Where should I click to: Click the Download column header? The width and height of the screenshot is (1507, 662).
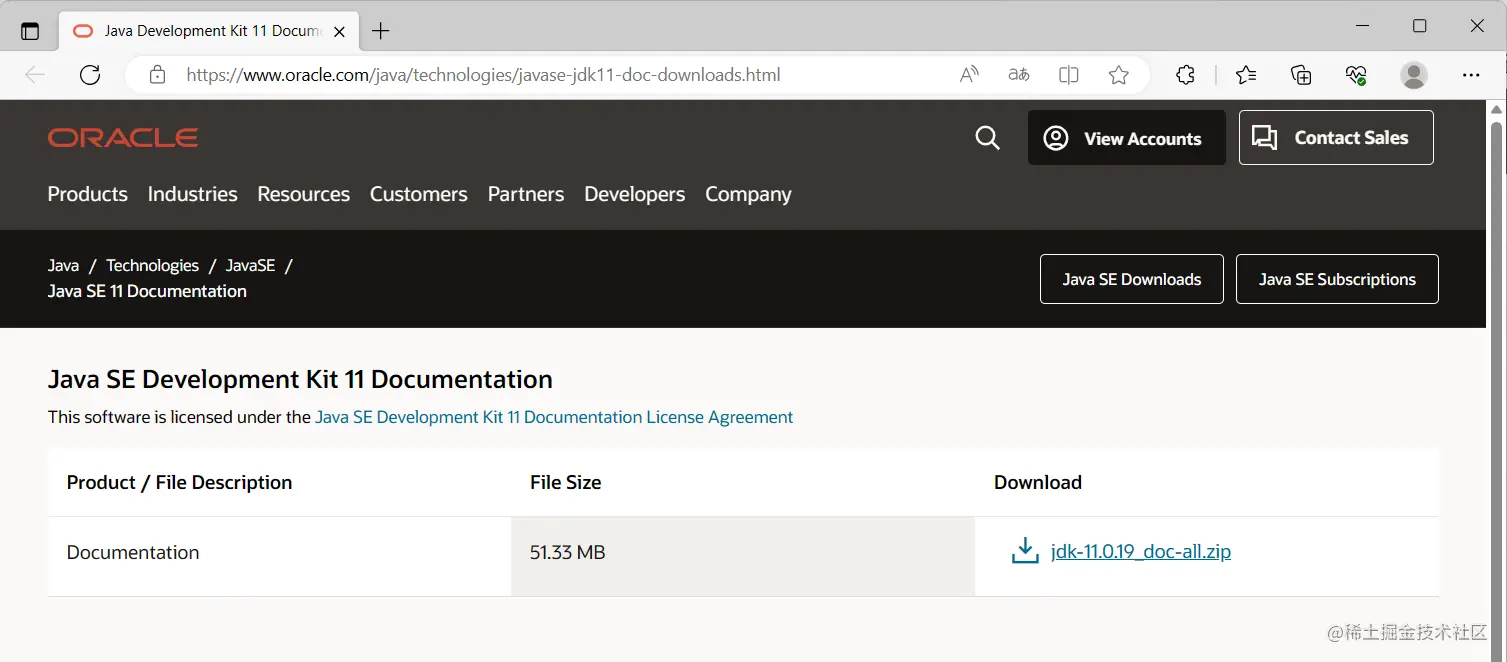click(1038, 482)
